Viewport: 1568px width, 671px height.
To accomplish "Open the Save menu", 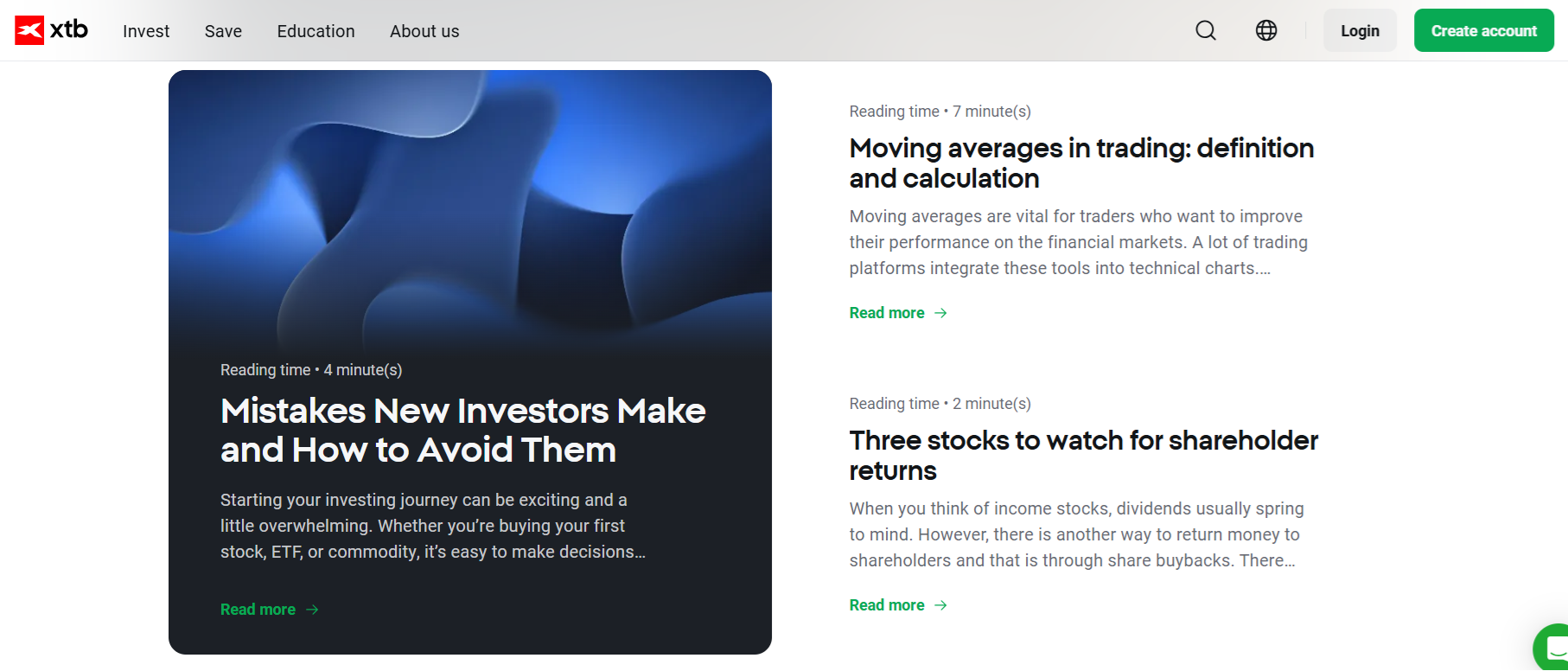I will 223,31.
